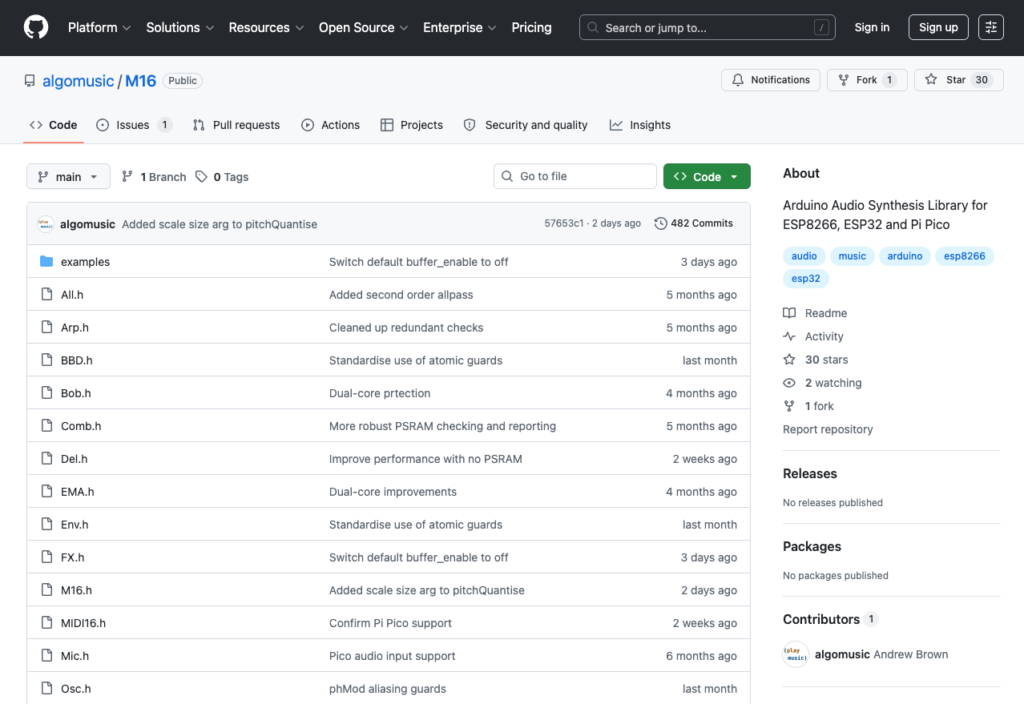Screen dimensions: 1024x704
Task: Click the branch icon next to 1 Branch
Action: (x=127, y=176)
